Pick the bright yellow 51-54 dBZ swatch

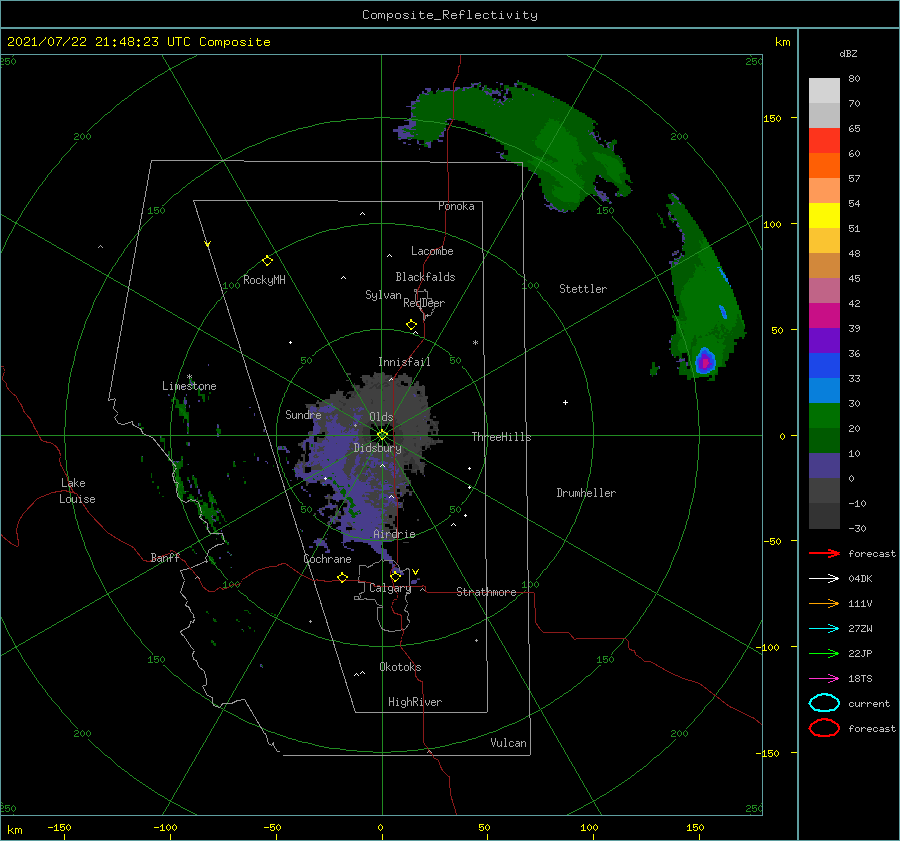tap(824, 216)
